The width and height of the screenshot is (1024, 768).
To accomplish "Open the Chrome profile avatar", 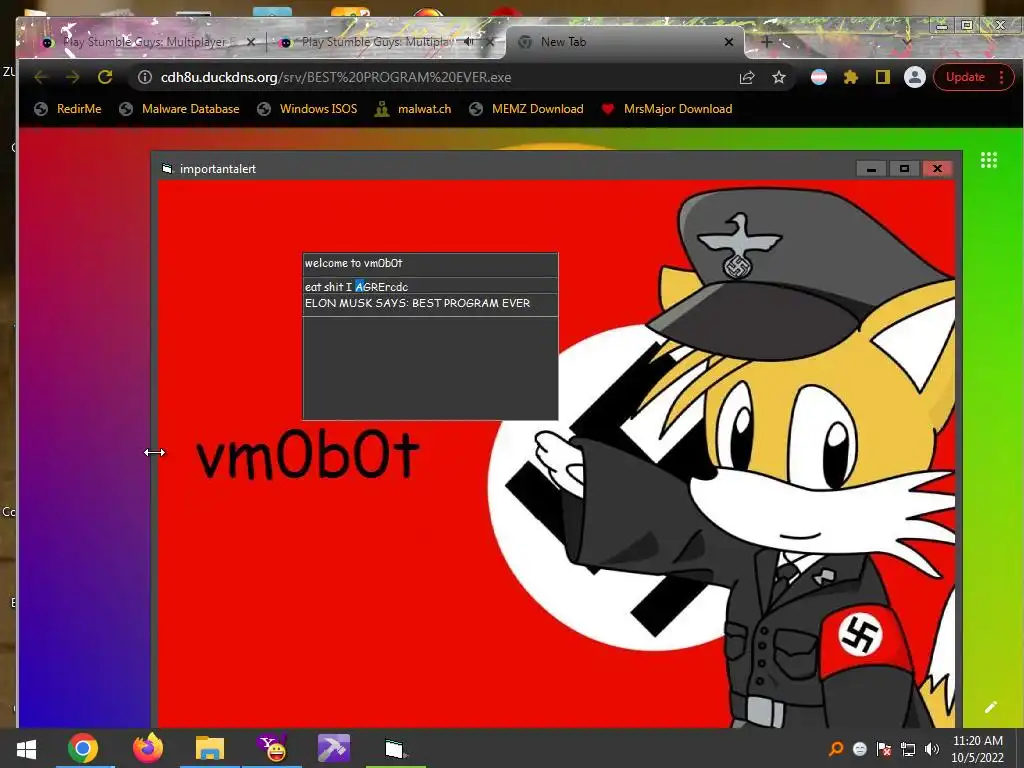I will click(x=915, y=77).
